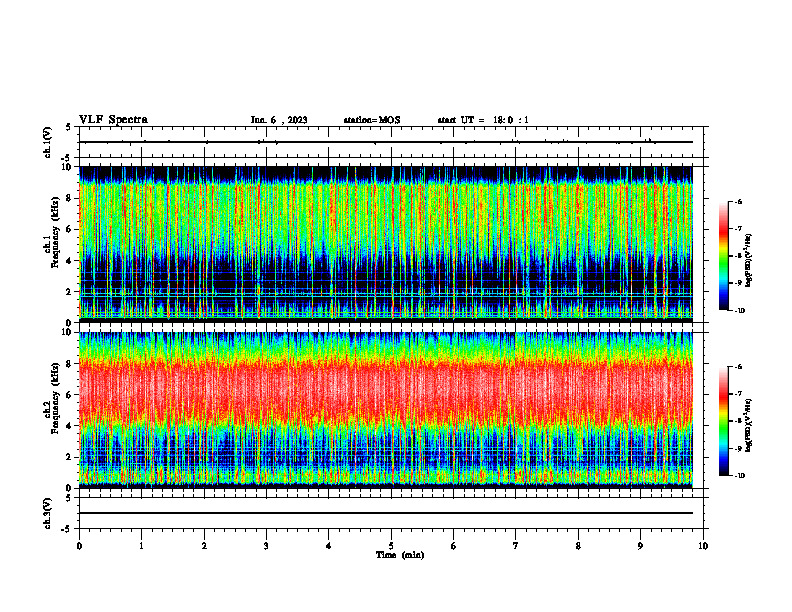Click the ch.3 voltage waveform trace panel
This screenshot has height=612, width=792.
pos(391,513)
